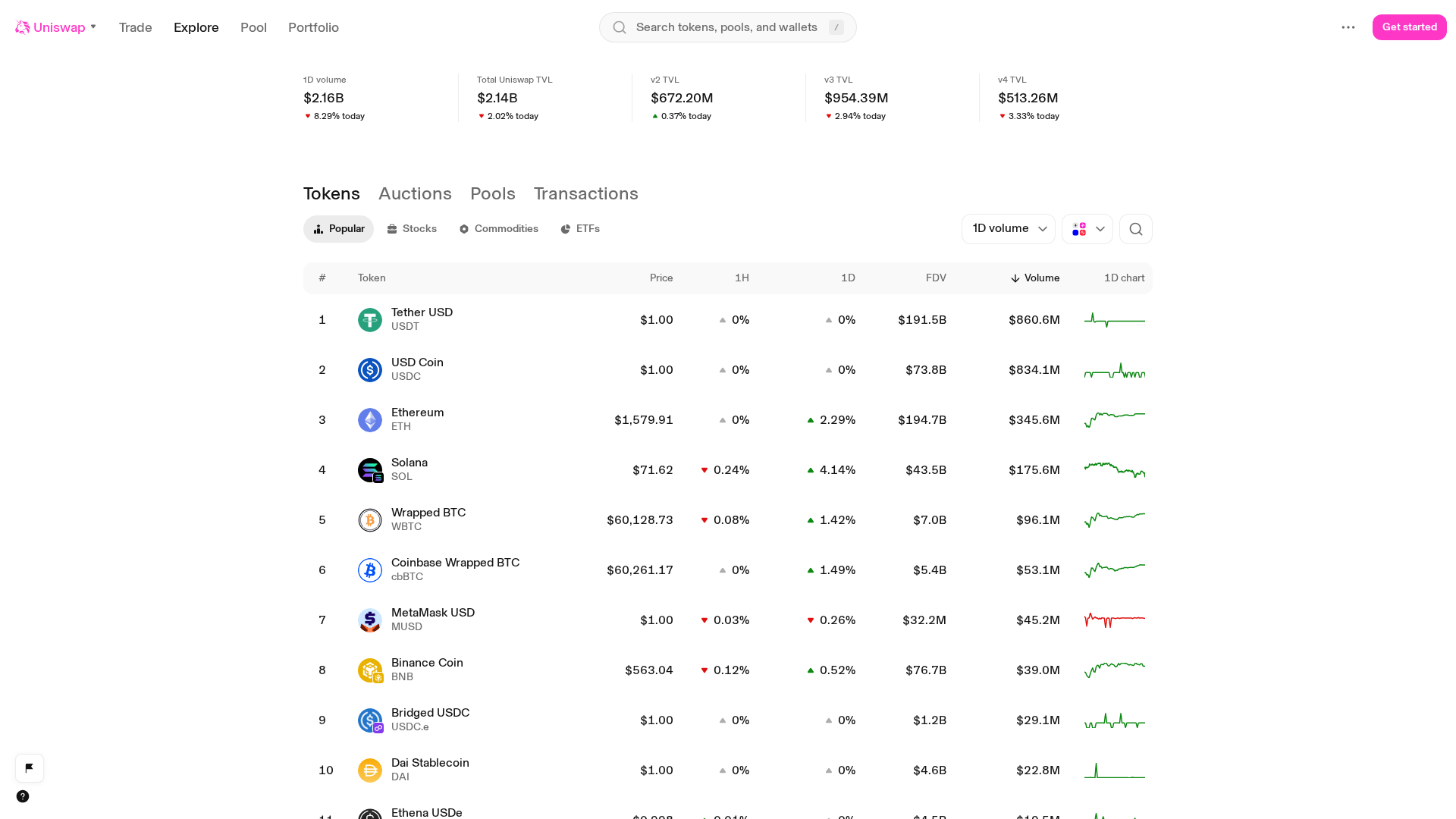
Task: Click the Binance Coin token logo
Action: (370, 670)
